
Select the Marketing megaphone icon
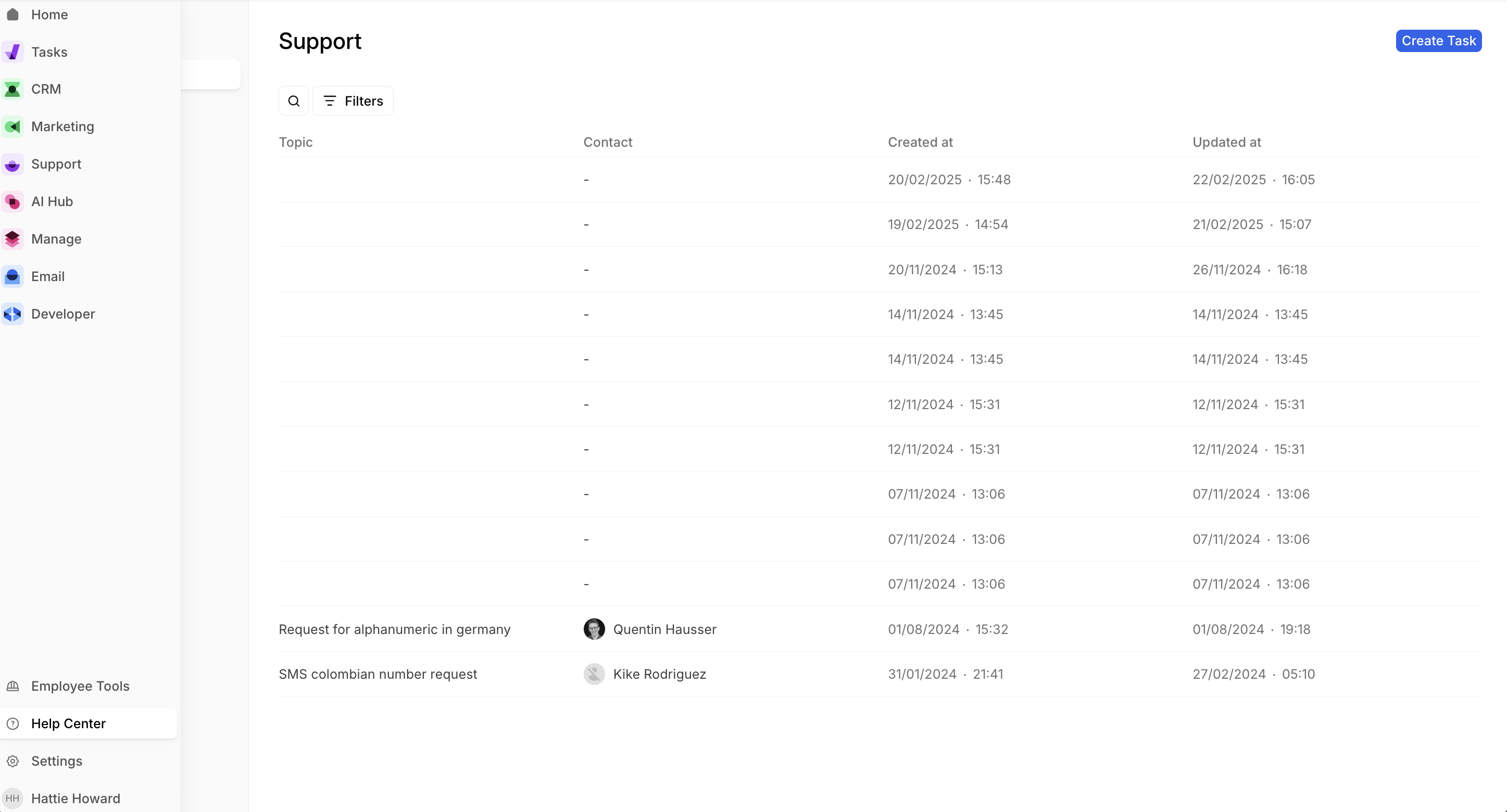point(13,127)
